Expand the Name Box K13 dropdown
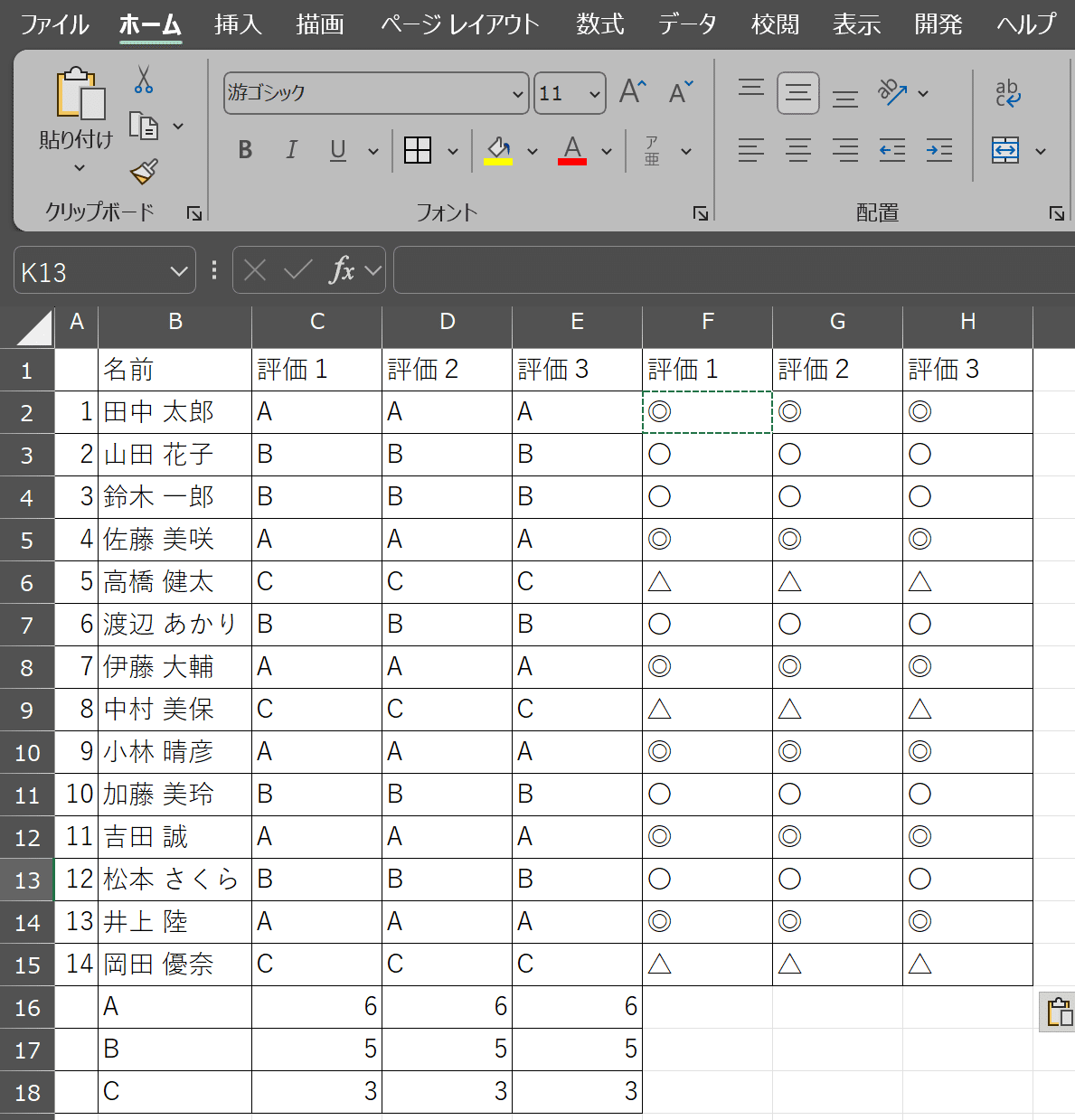This screenshot has height=1120, width=1075. (179, 271)
